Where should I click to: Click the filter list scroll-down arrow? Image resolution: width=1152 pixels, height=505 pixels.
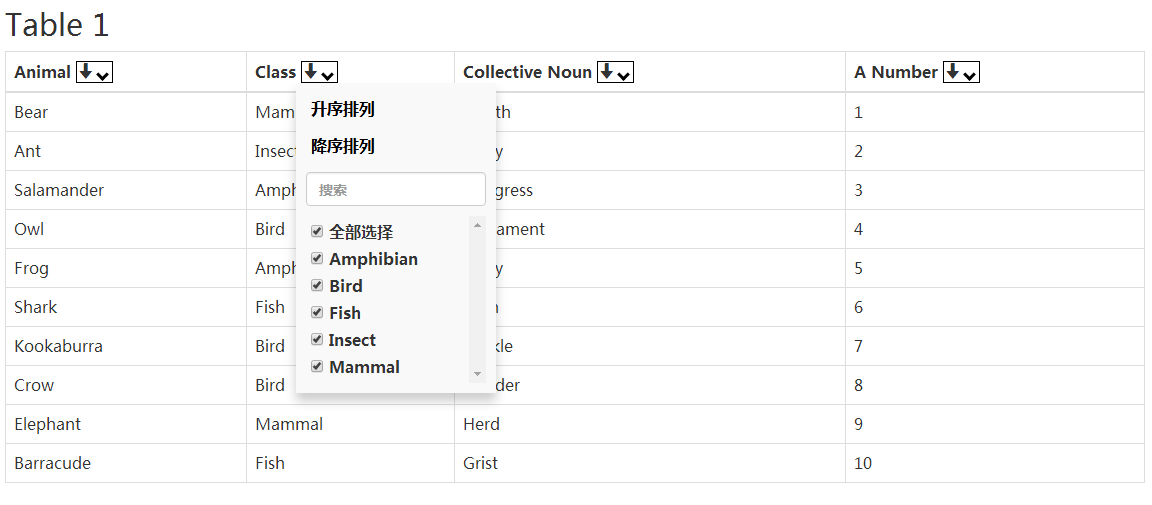[478, 374]
